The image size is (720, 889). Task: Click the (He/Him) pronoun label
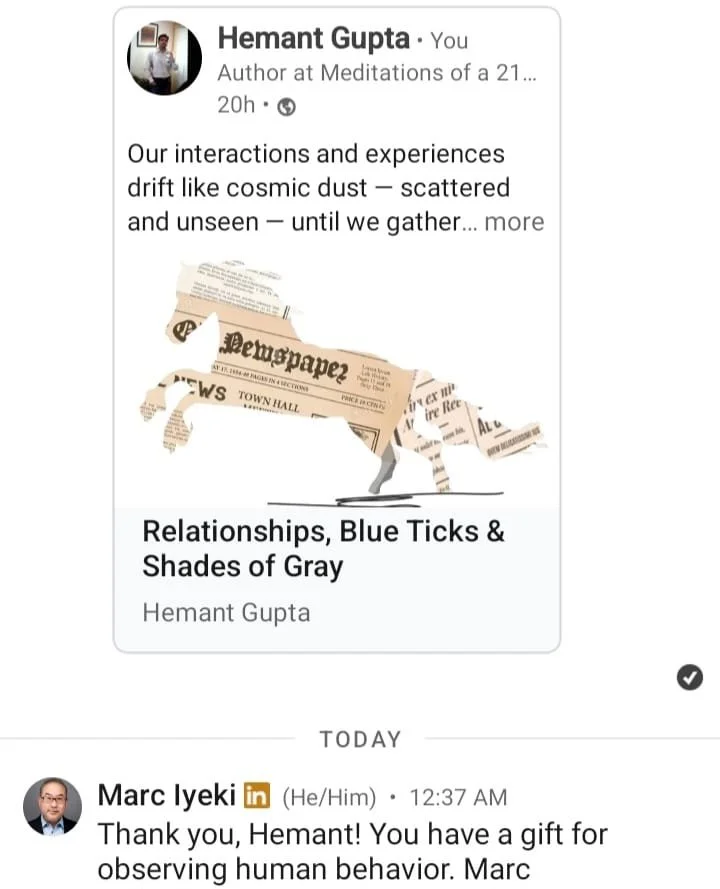(329, 797)
